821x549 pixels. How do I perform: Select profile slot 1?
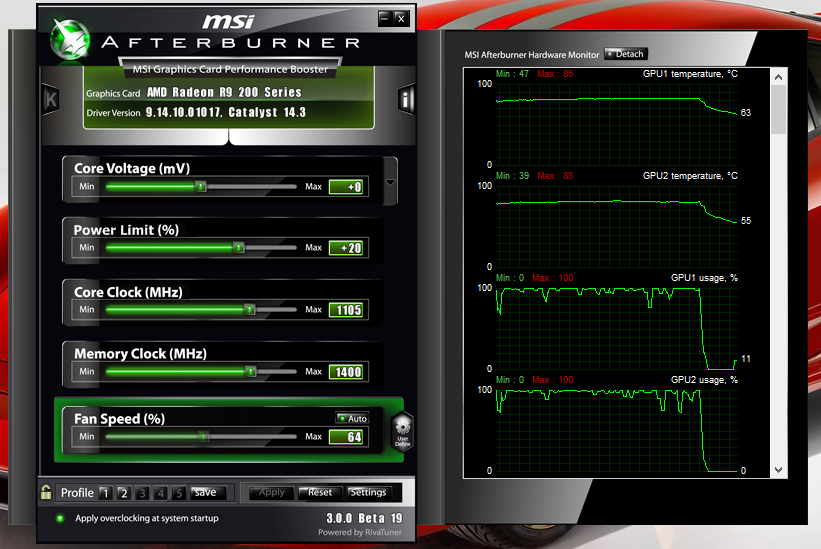pyautogui.click(x=105, y=493)
